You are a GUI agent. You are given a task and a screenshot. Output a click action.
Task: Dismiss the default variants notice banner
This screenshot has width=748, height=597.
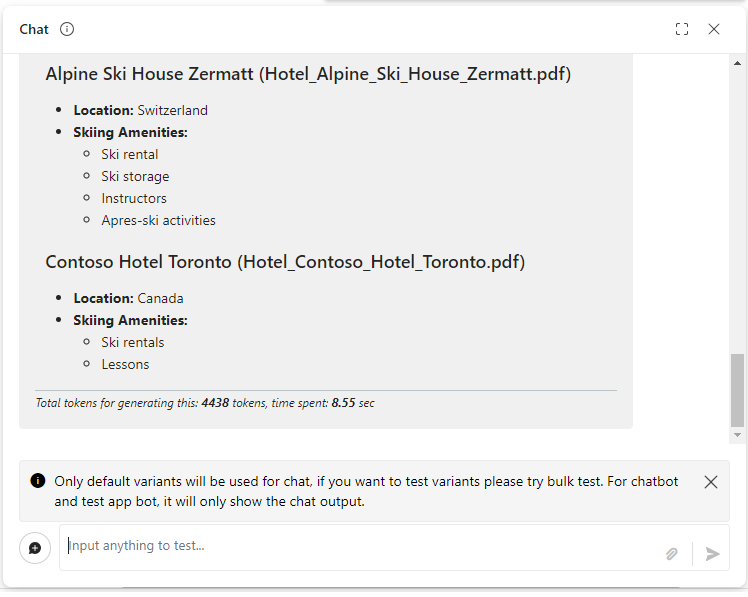pos(711,482)
